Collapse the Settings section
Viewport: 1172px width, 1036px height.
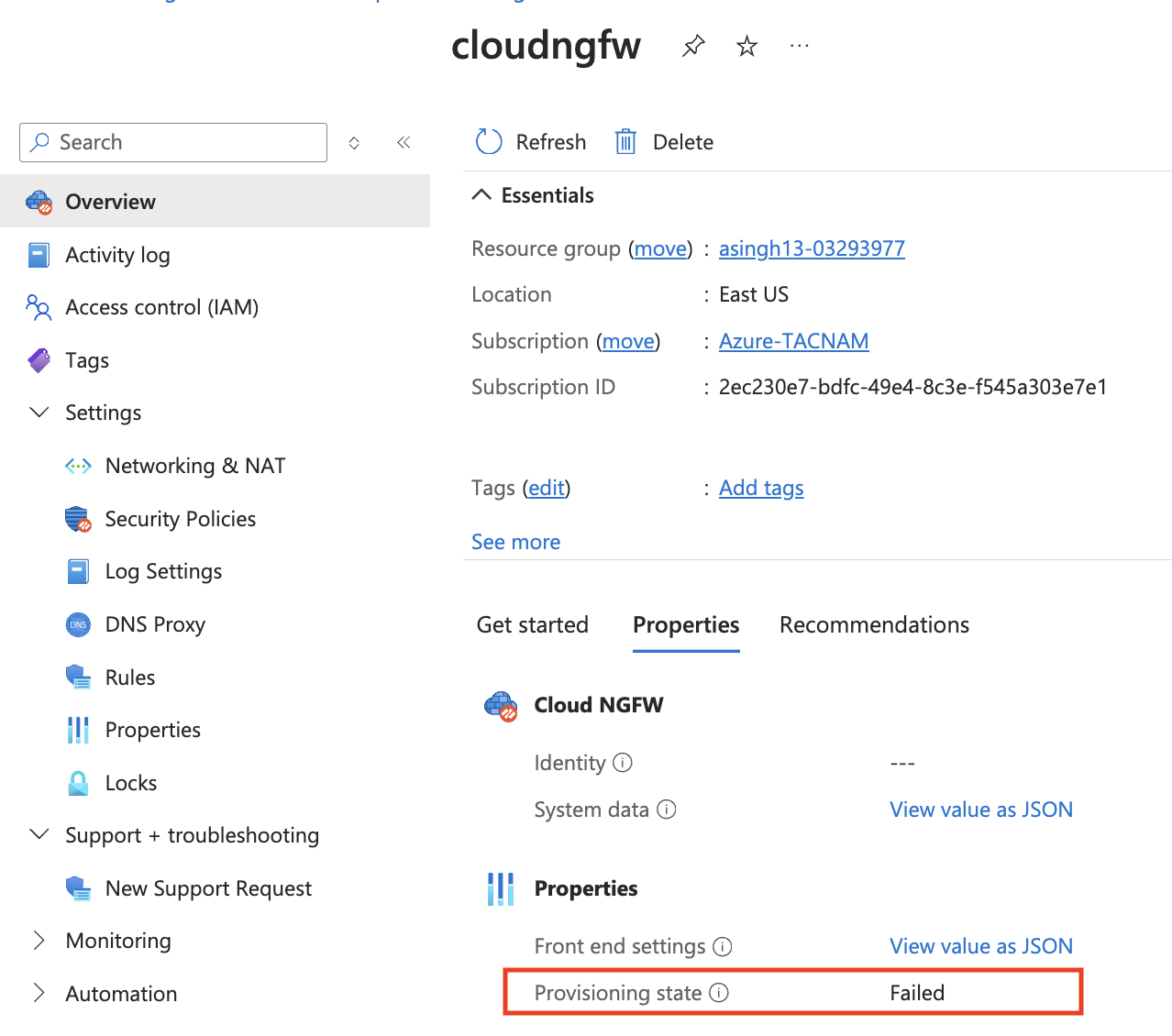click(39, 413)
